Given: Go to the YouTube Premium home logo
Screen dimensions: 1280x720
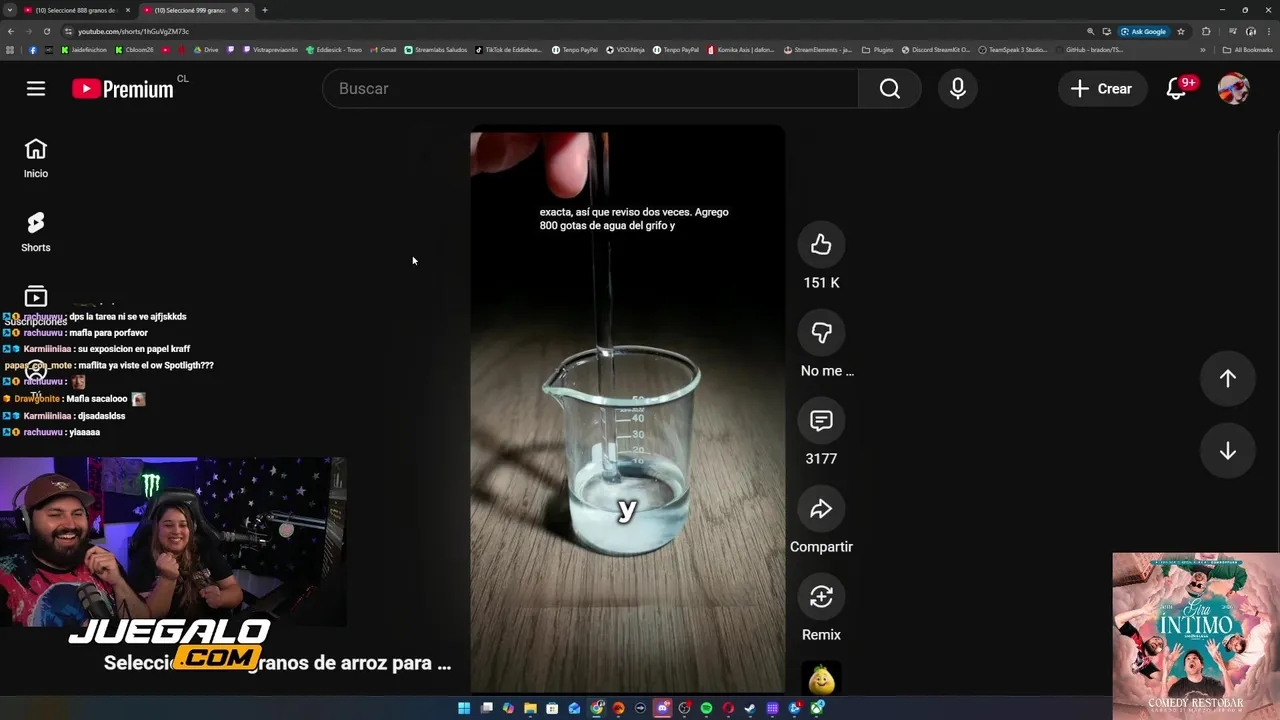Looking at the screenshot, I should [123, 89].
